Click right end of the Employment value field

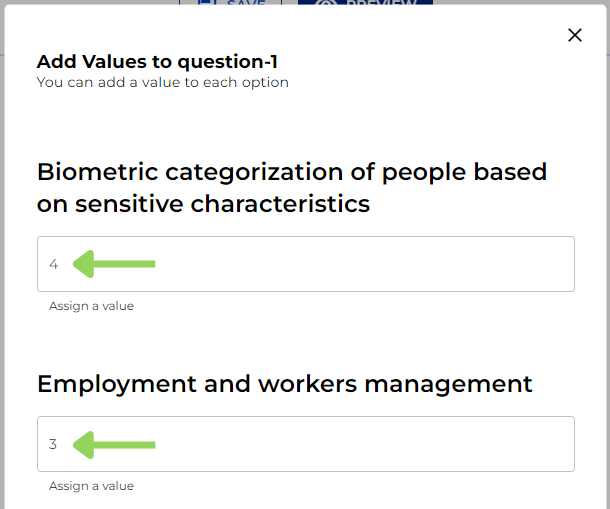(555, 444)
